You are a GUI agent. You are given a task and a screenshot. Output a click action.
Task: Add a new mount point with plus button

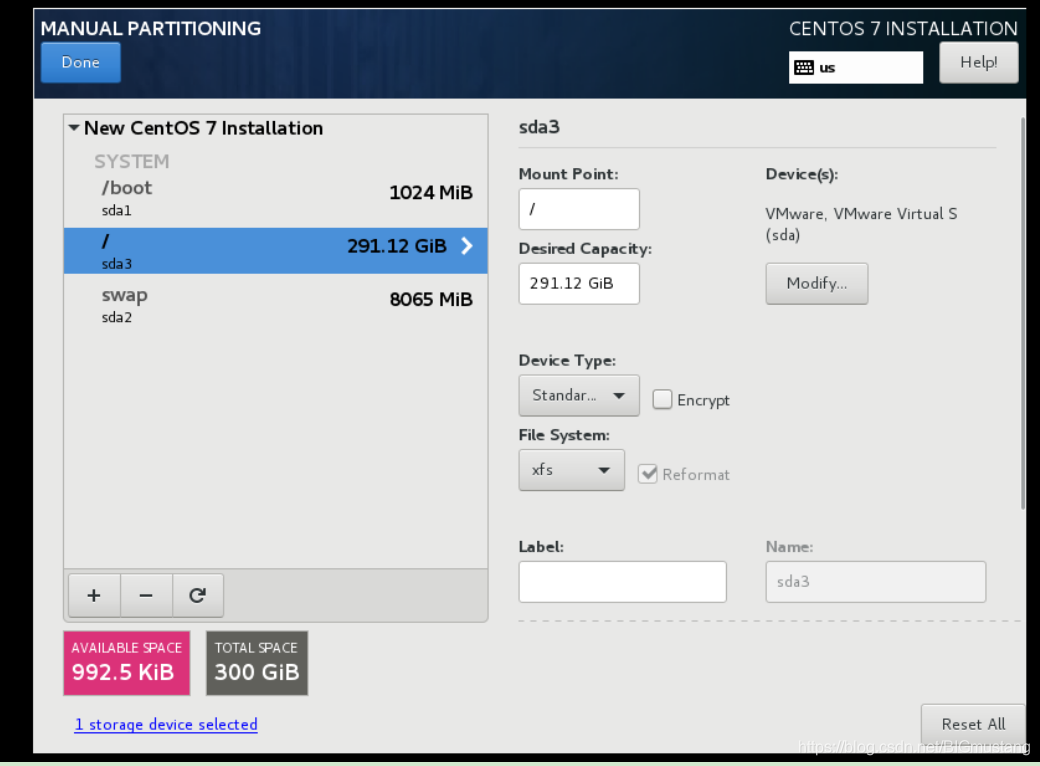[94, 595]
